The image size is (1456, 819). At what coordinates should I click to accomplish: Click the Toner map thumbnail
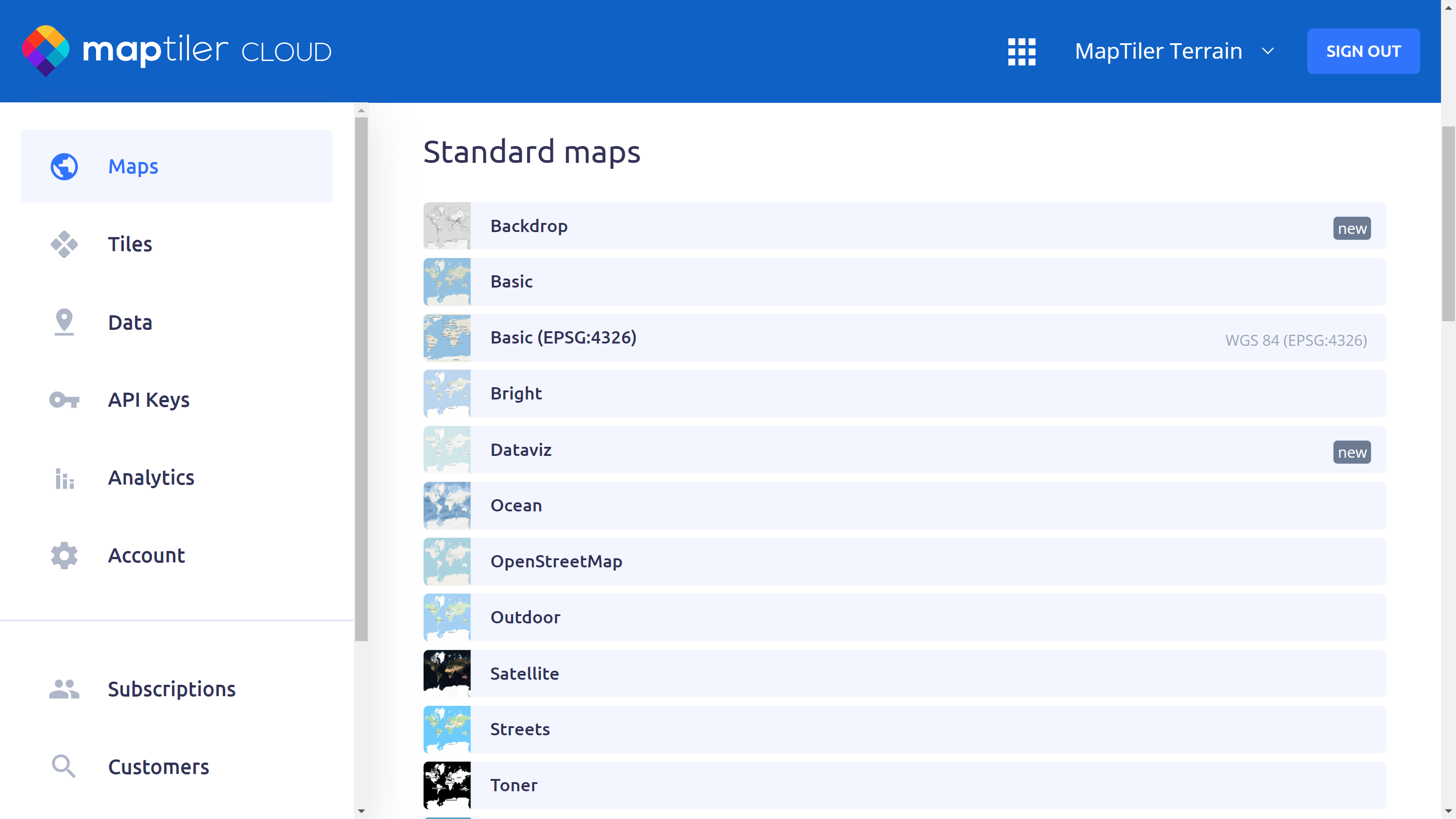[446, 785]
